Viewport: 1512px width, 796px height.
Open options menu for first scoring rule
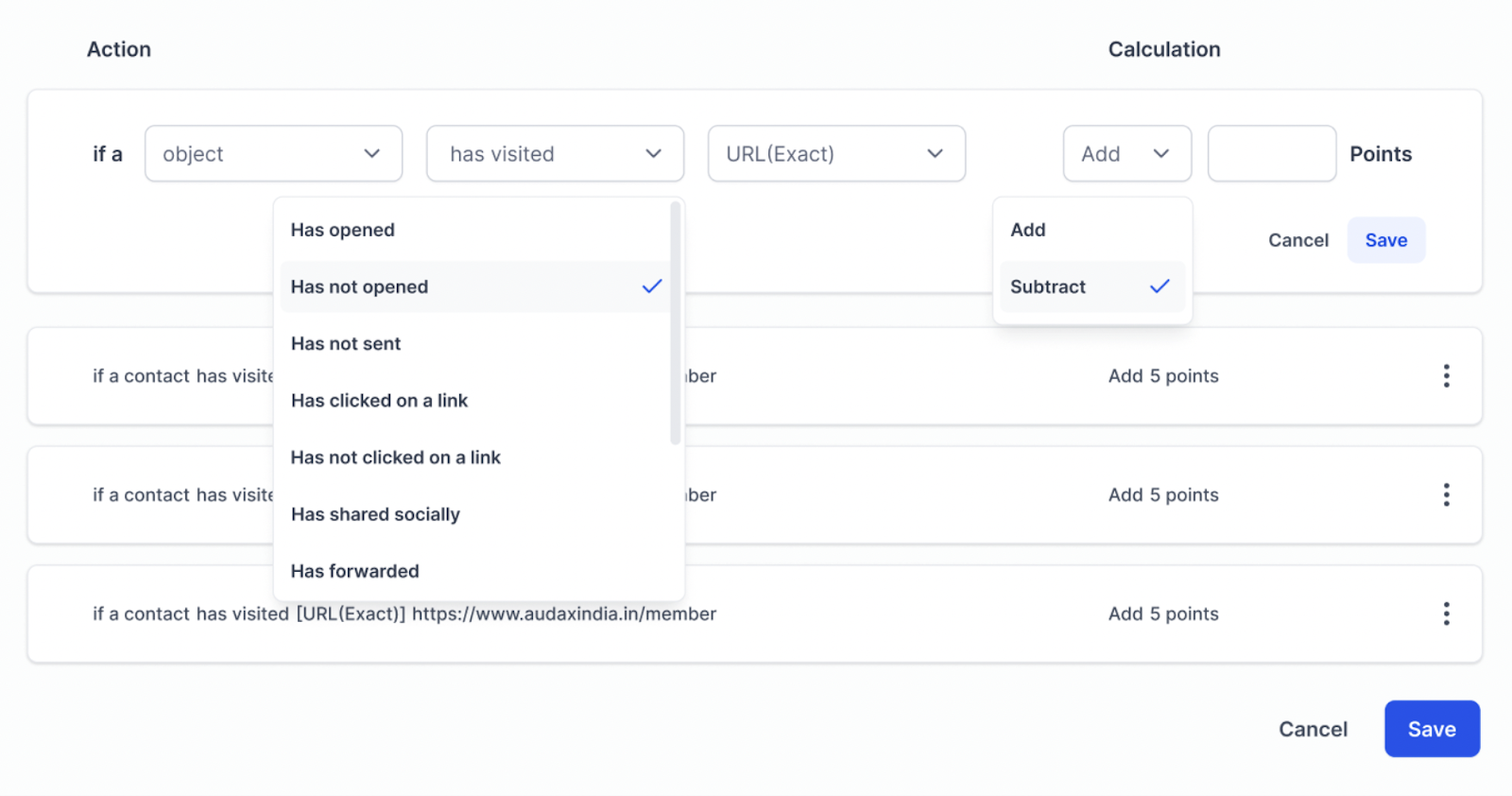tap(1446, 376)
